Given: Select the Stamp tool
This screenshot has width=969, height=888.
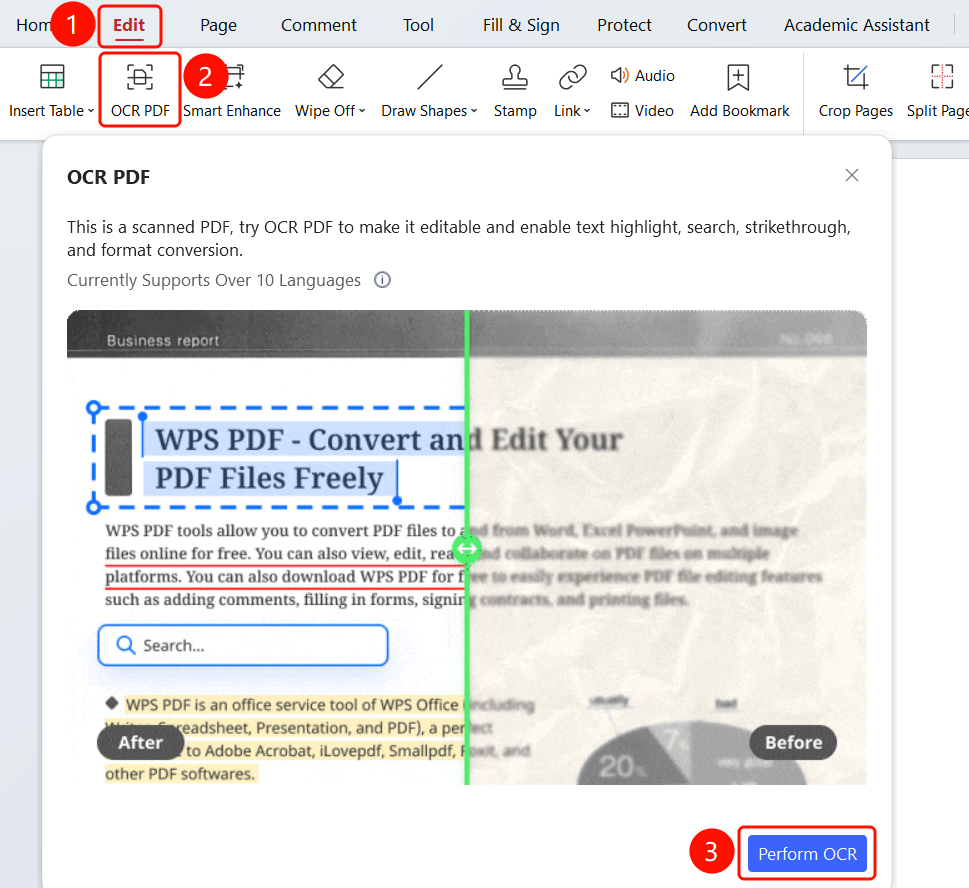Looking at the screenshot, I should point(515,91).
